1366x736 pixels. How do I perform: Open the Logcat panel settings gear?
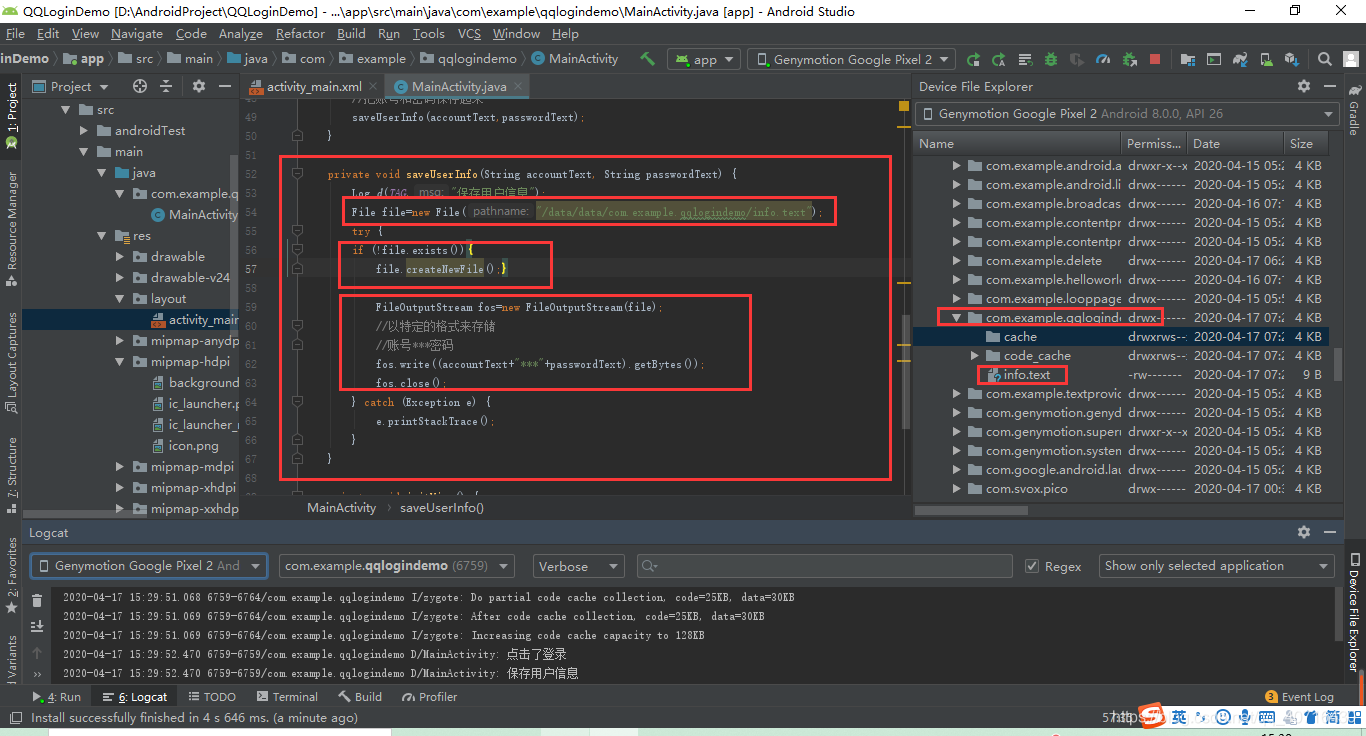pos(1303,532)
